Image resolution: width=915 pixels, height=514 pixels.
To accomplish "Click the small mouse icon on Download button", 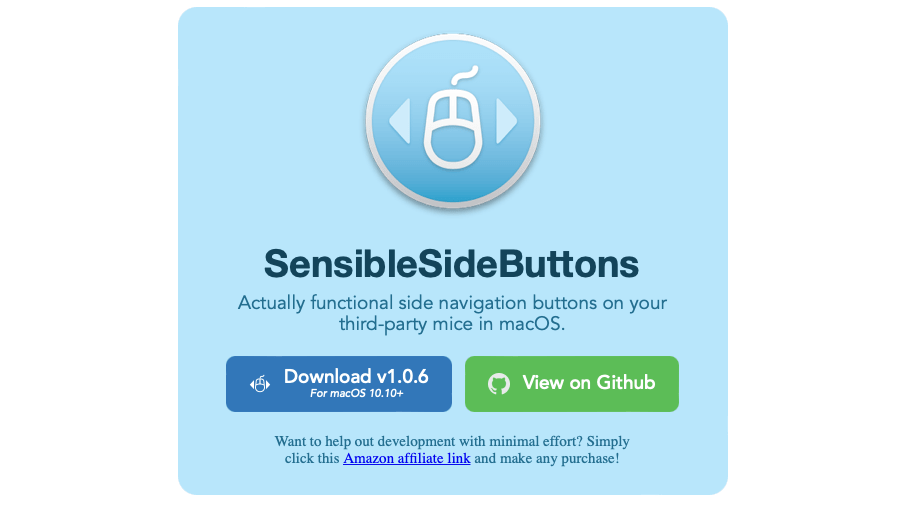I will click(260, 384).
